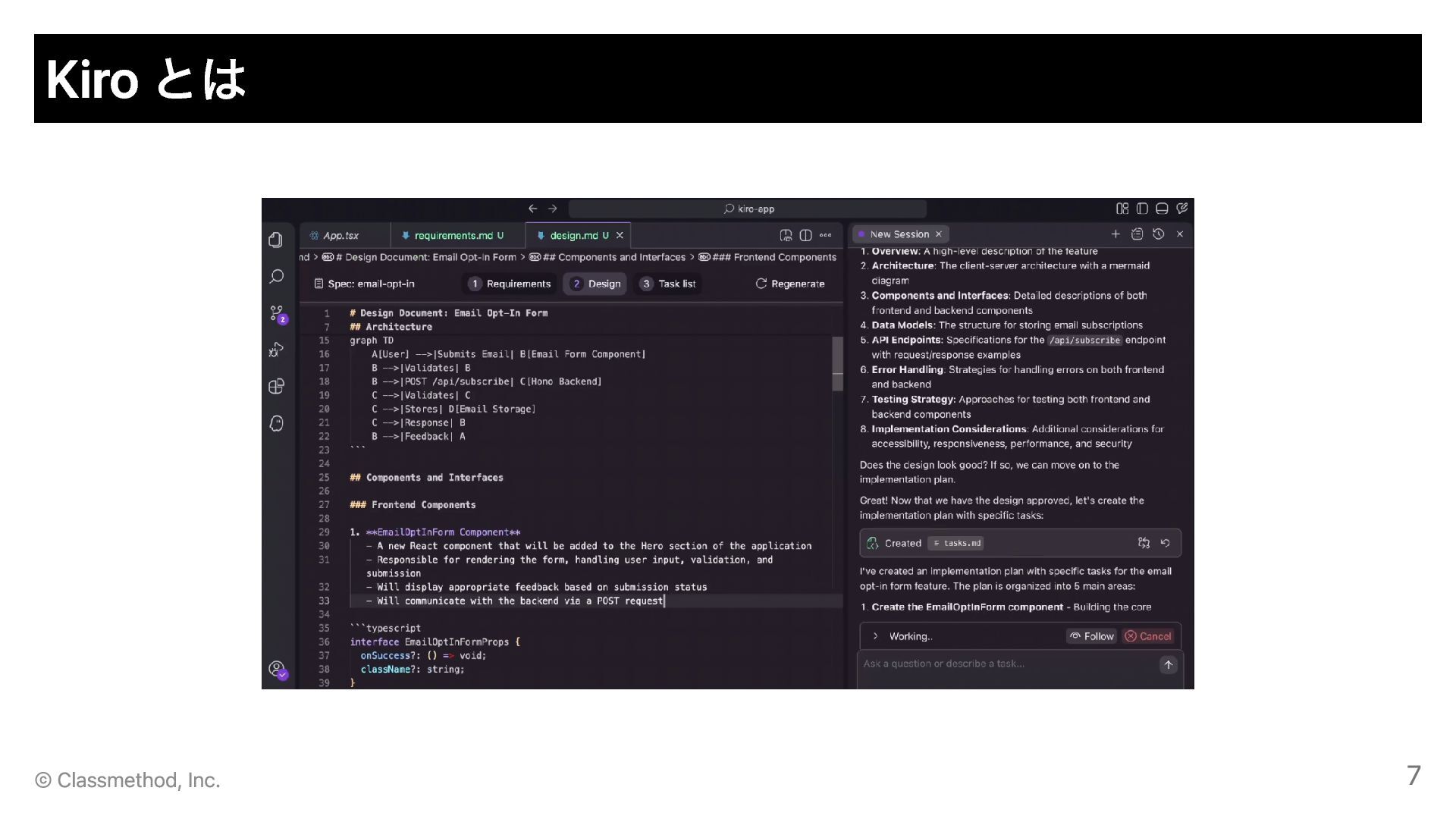The height and width of the screenshot is (819, 1456).
Task: Close the design.md editor tab
Action: pyautogui.click(x=620, y=236)
